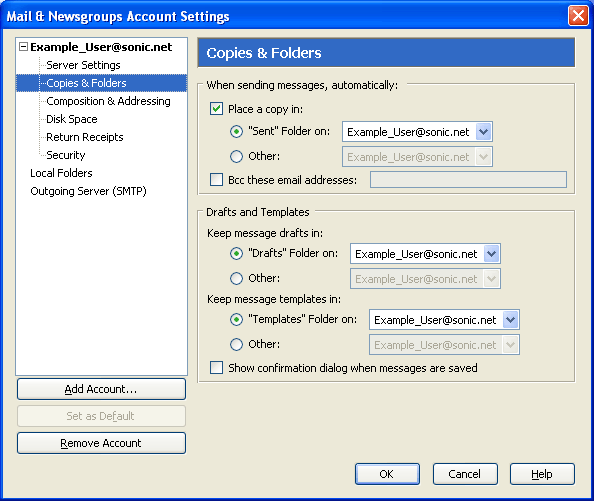Click the Bcc email addresses text field
Image resolution: width=594 pixels, height=501 pixels.
[468, 179]
